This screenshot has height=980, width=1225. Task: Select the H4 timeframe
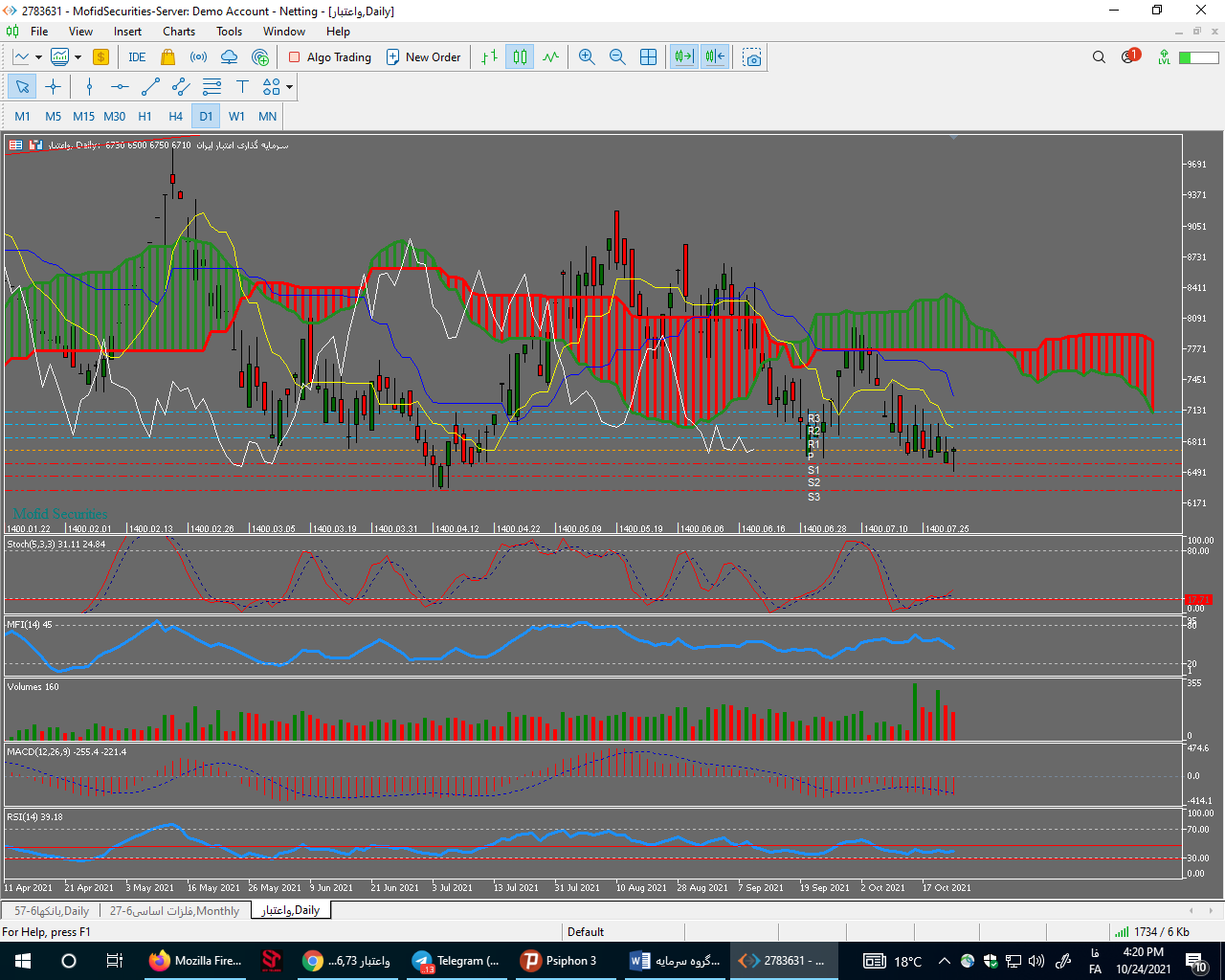[175, 117]
